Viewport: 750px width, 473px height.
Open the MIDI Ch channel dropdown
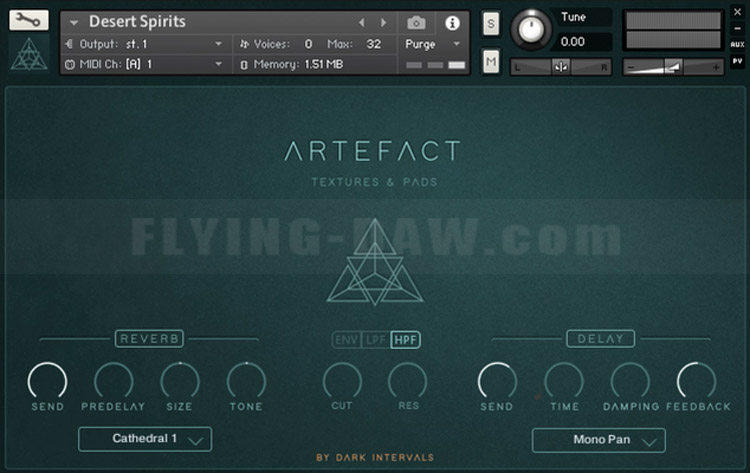(147, 64)
